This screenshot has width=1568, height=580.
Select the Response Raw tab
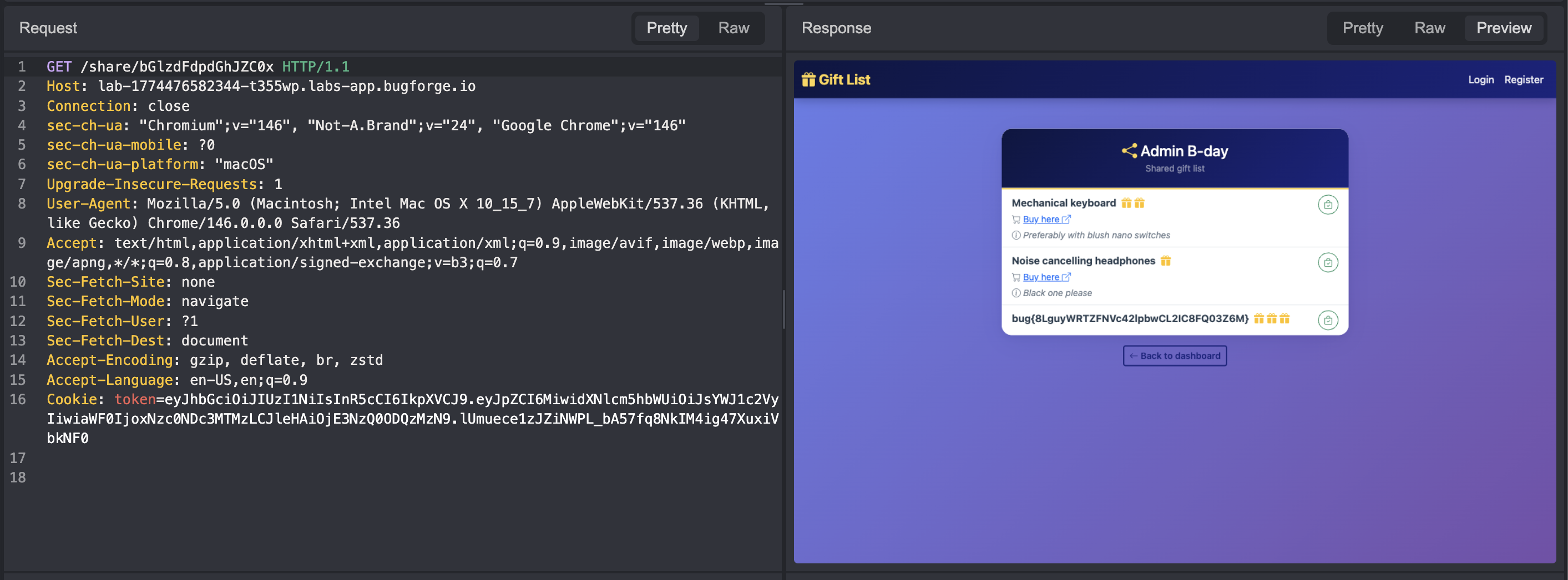pyautogui.click(x=1429, y=28)
